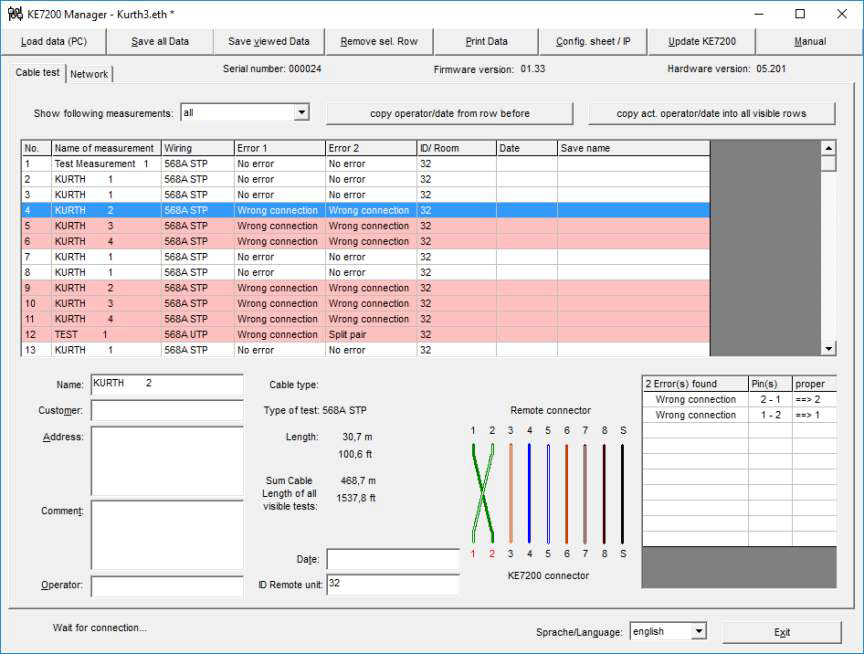Click the Customer input field

tap(167, 410)
